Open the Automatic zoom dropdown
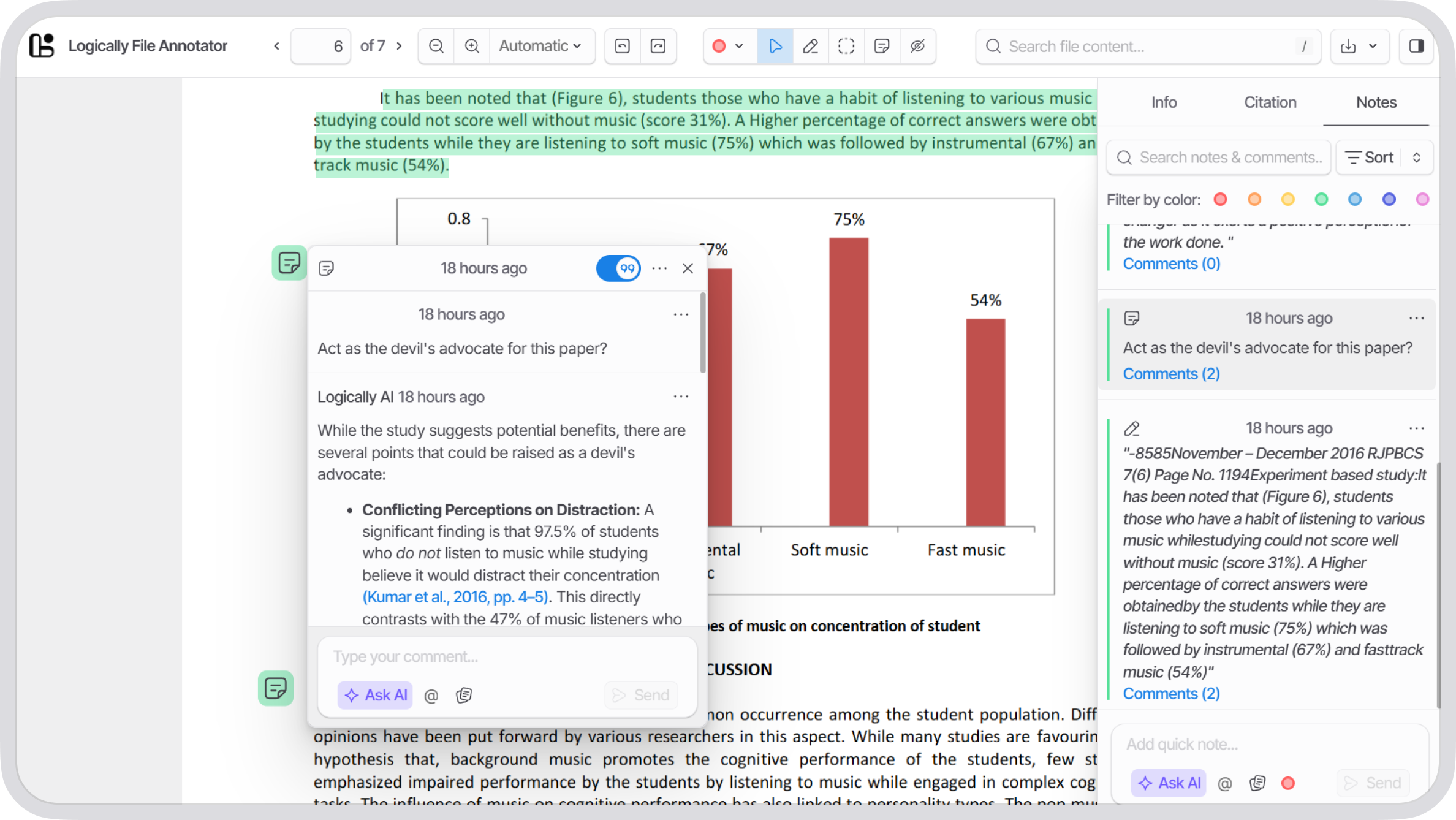 point(540,46)
